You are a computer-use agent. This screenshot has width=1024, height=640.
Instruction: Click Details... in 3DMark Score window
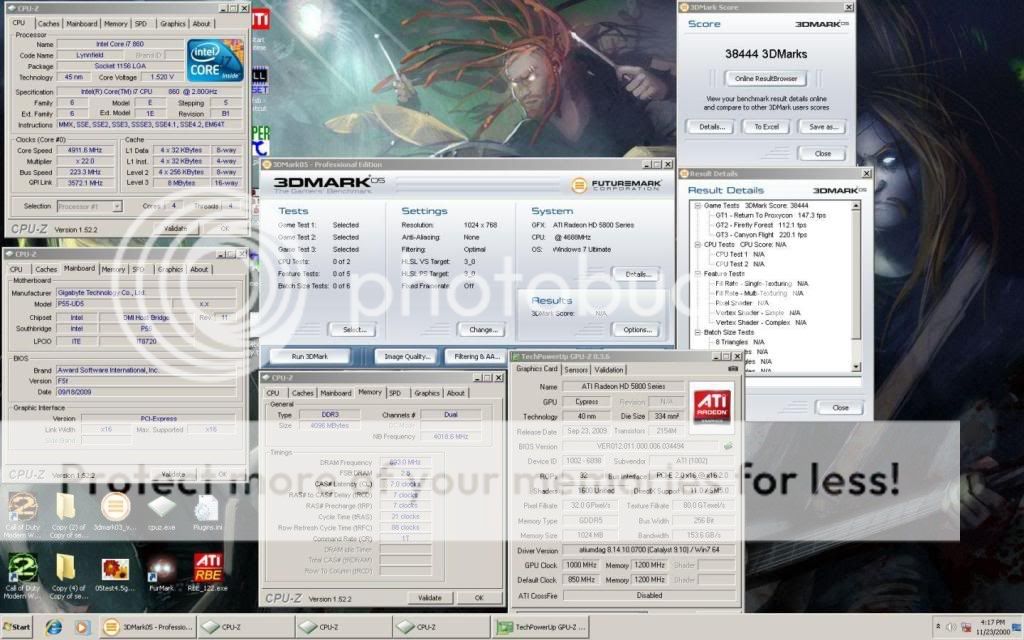coord(710,127)
